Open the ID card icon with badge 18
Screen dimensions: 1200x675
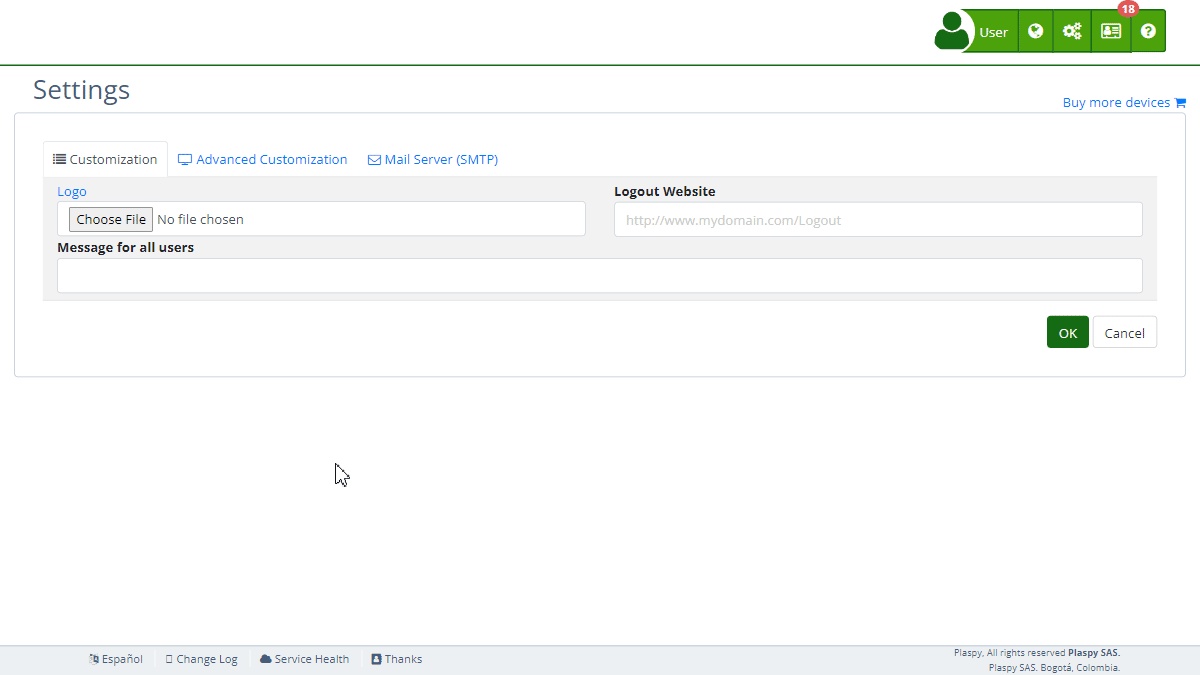(x=1111, y=31)
